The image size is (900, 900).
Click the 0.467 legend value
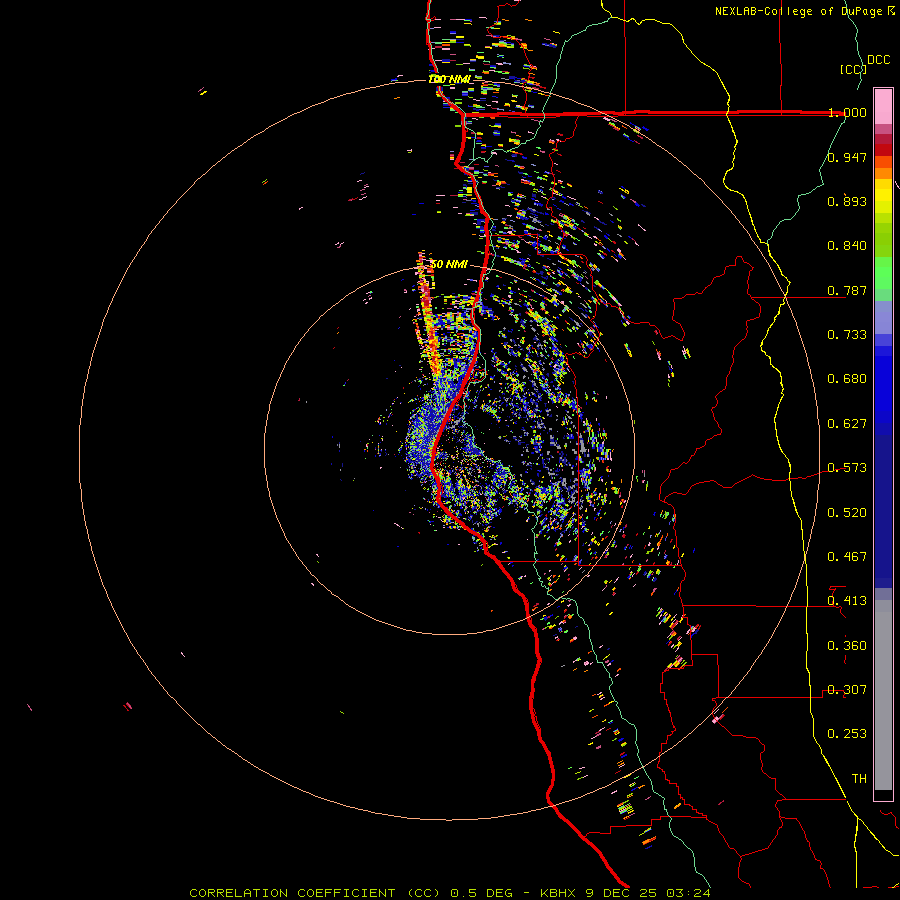[847, 557]
